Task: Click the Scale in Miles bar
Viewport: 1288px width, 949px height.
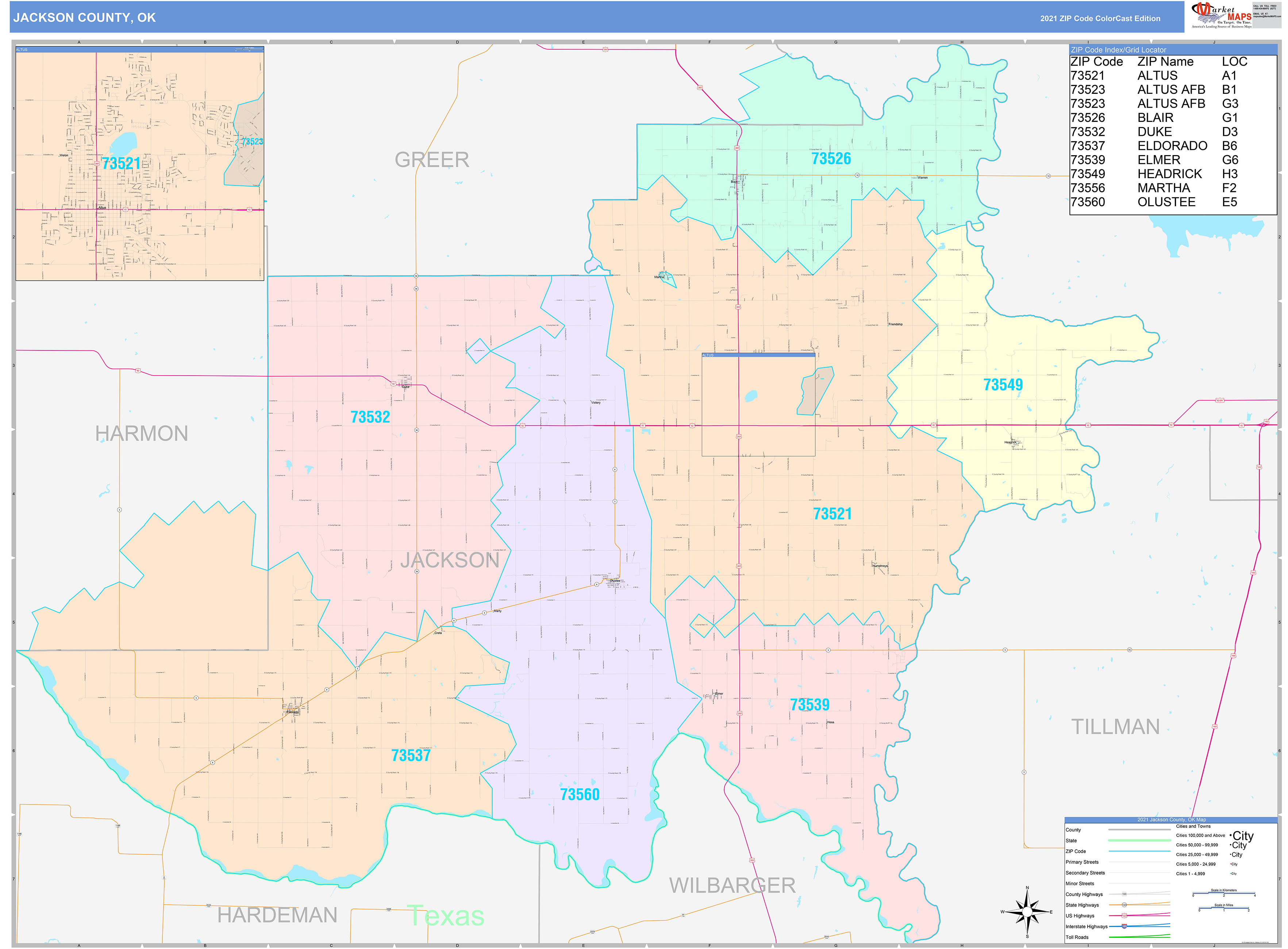Action: [1224, 907]
